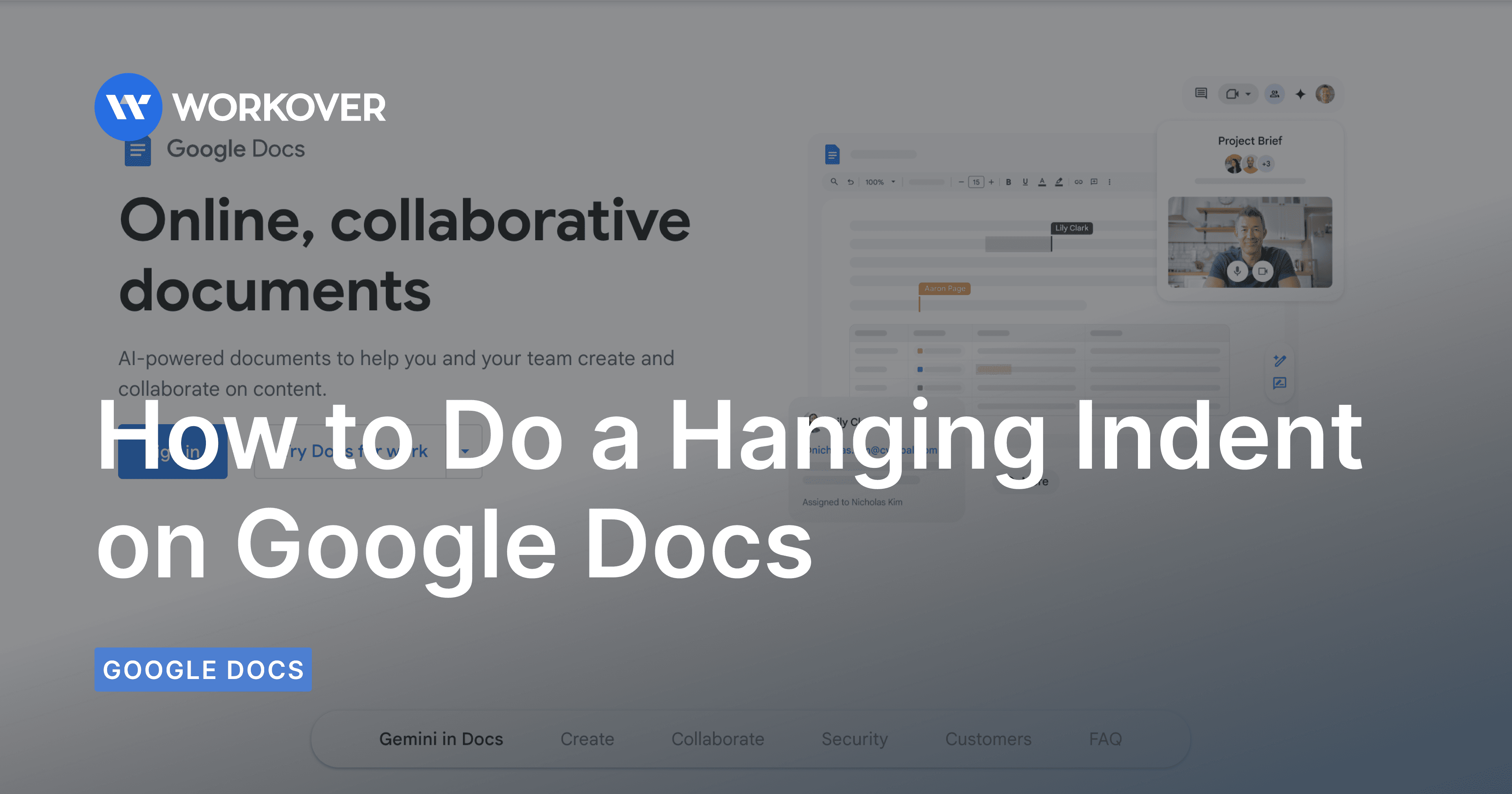This screenshot has height=794, width=1512.
Task: Click the video camera meet icon
Action: coord(1232,94)
